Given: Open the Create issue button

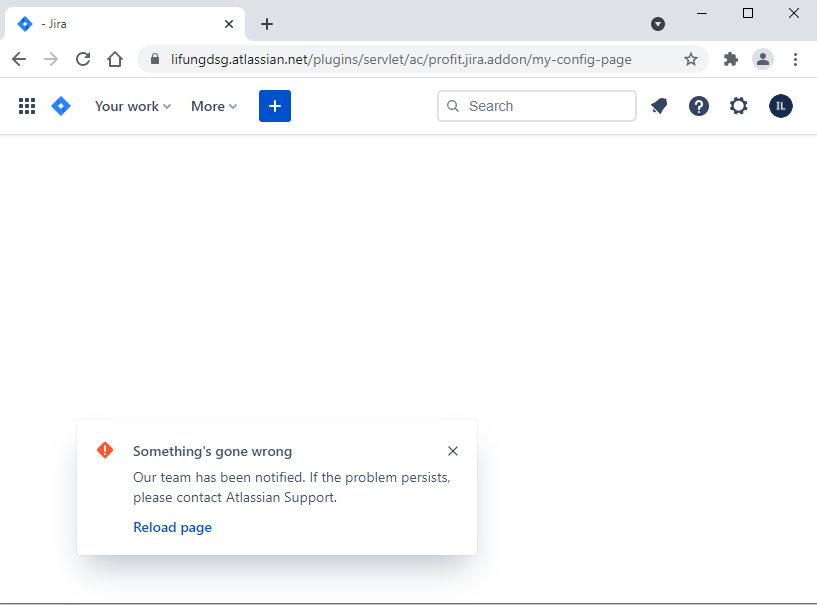Looking at the screenshot, I should 275,105.
